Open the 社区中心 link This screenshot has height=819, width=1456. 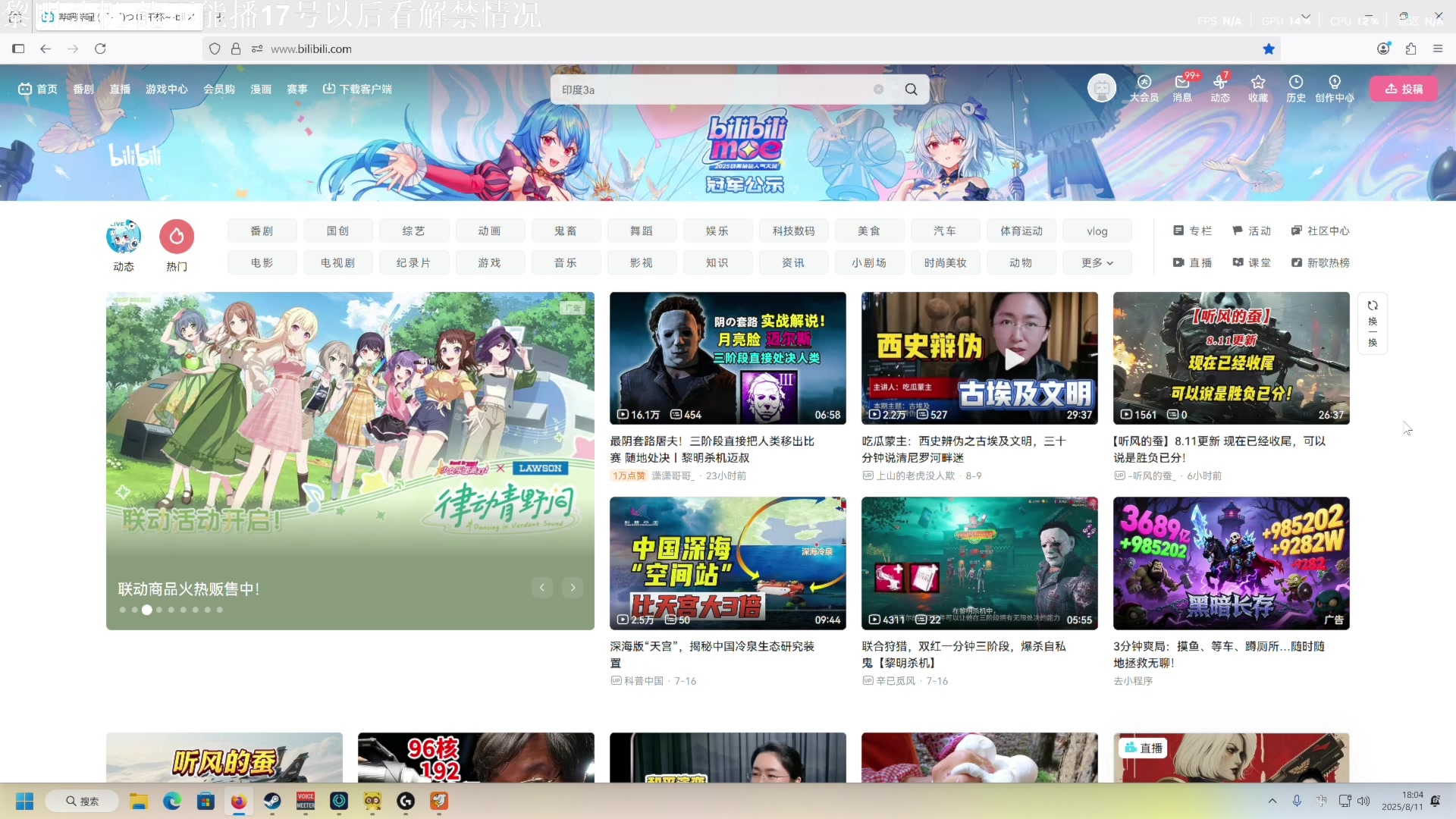click(1320, 231)
